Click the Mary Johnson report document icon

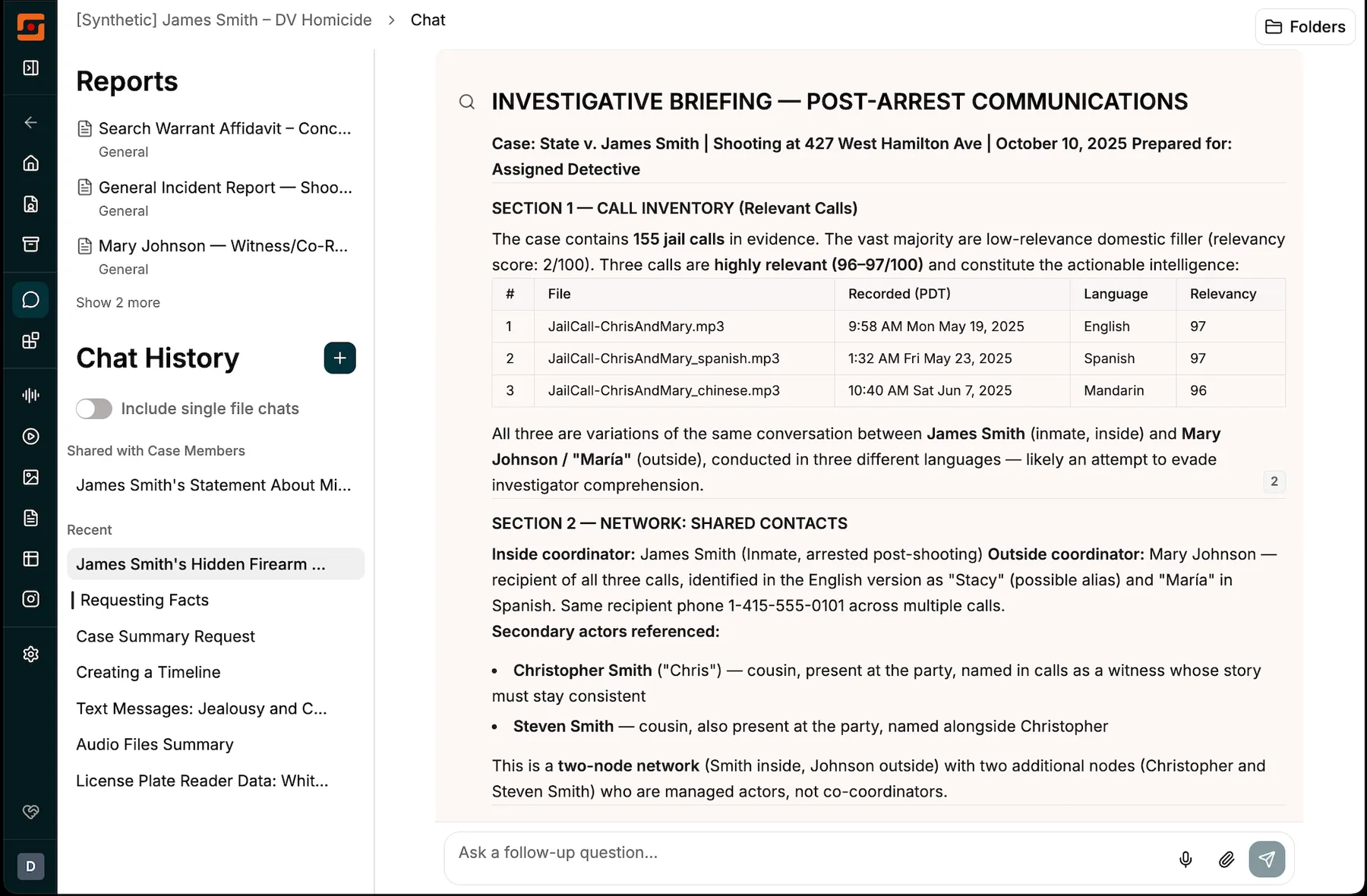point(85,246)
